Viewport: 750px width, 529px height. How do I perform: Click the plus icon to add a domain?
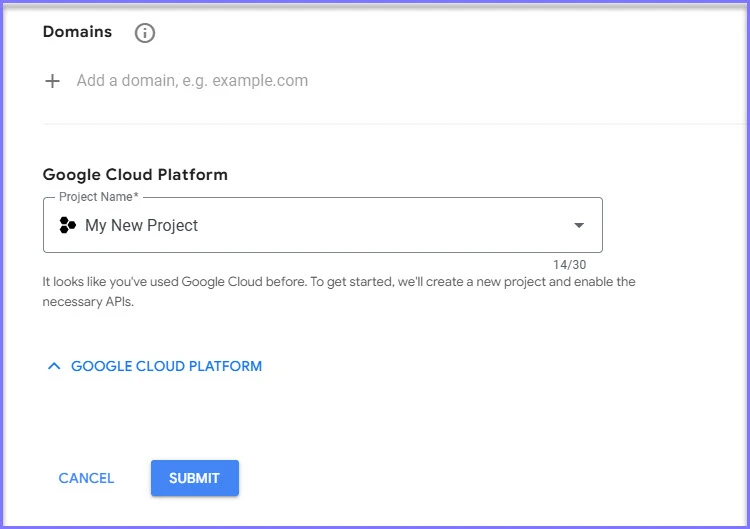tap(53, 81)
